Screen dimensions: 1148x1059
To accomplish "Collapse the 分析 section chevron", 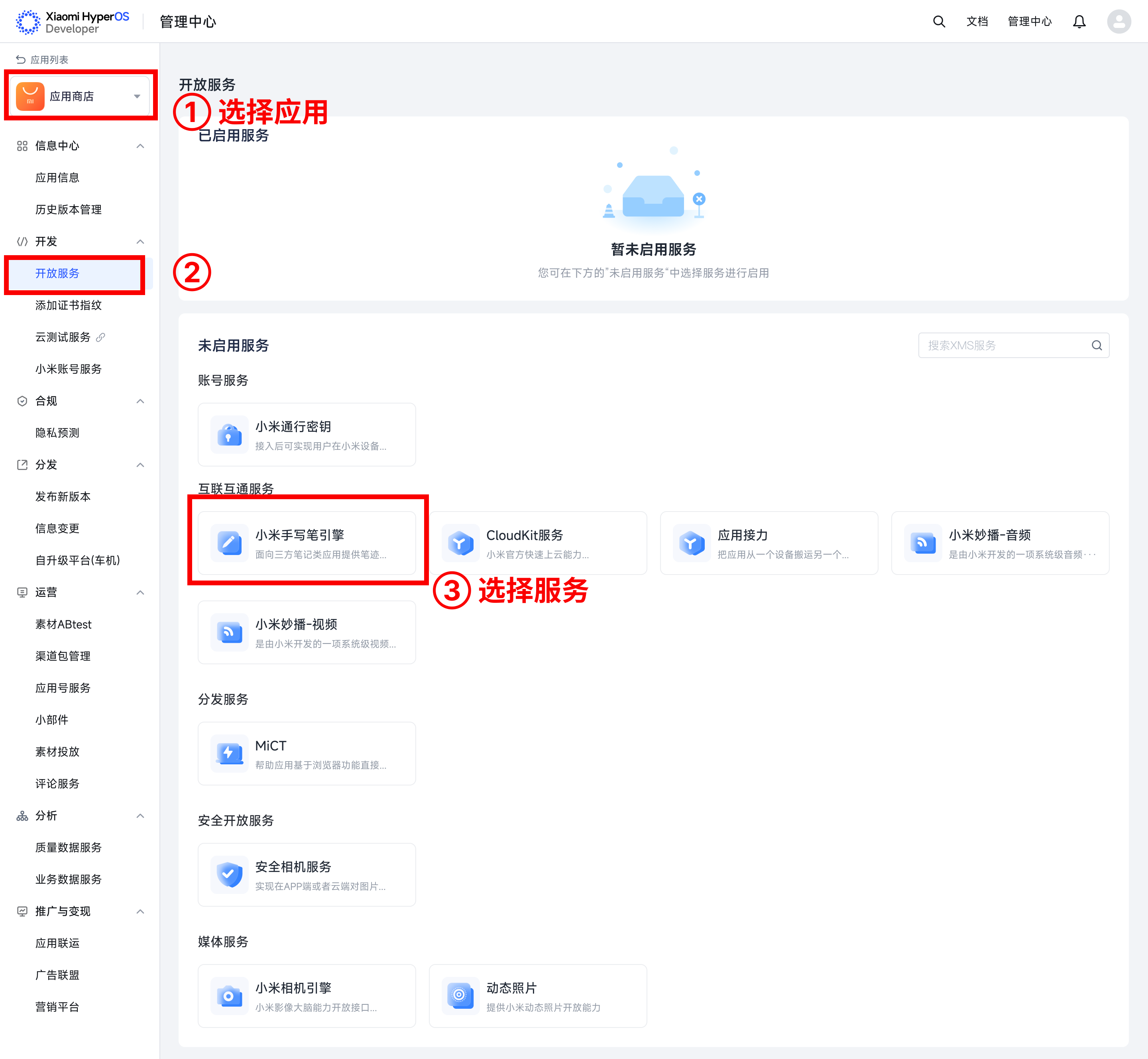I will click(140, 815).
